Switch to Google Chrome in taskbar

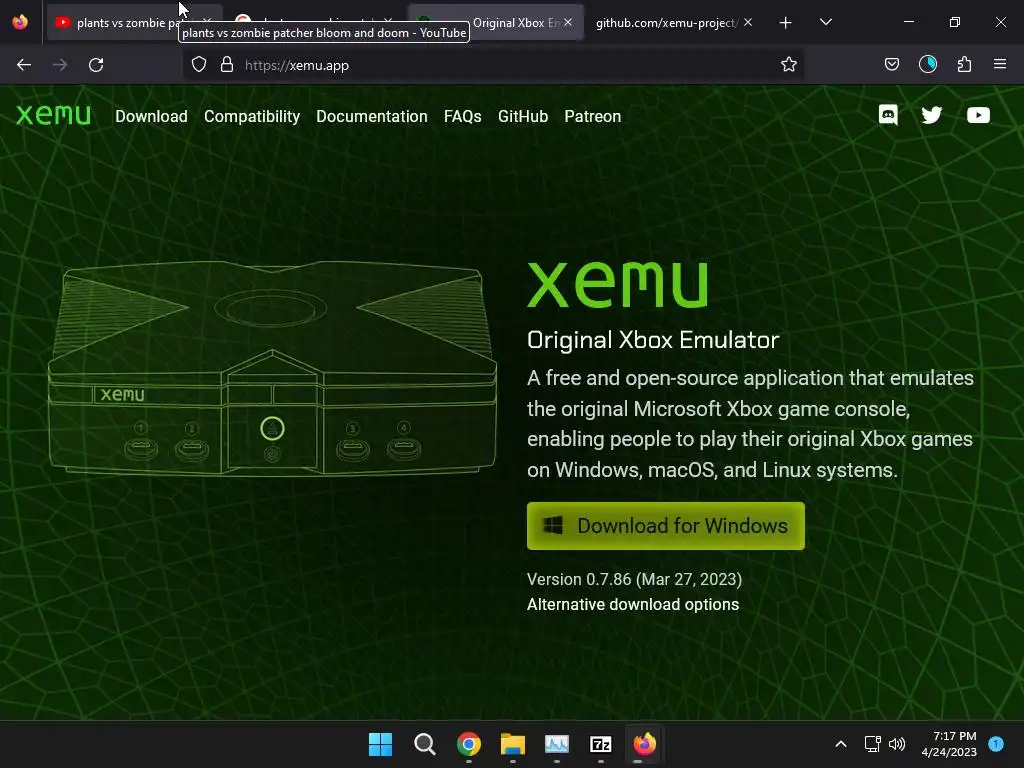point(469,744)
